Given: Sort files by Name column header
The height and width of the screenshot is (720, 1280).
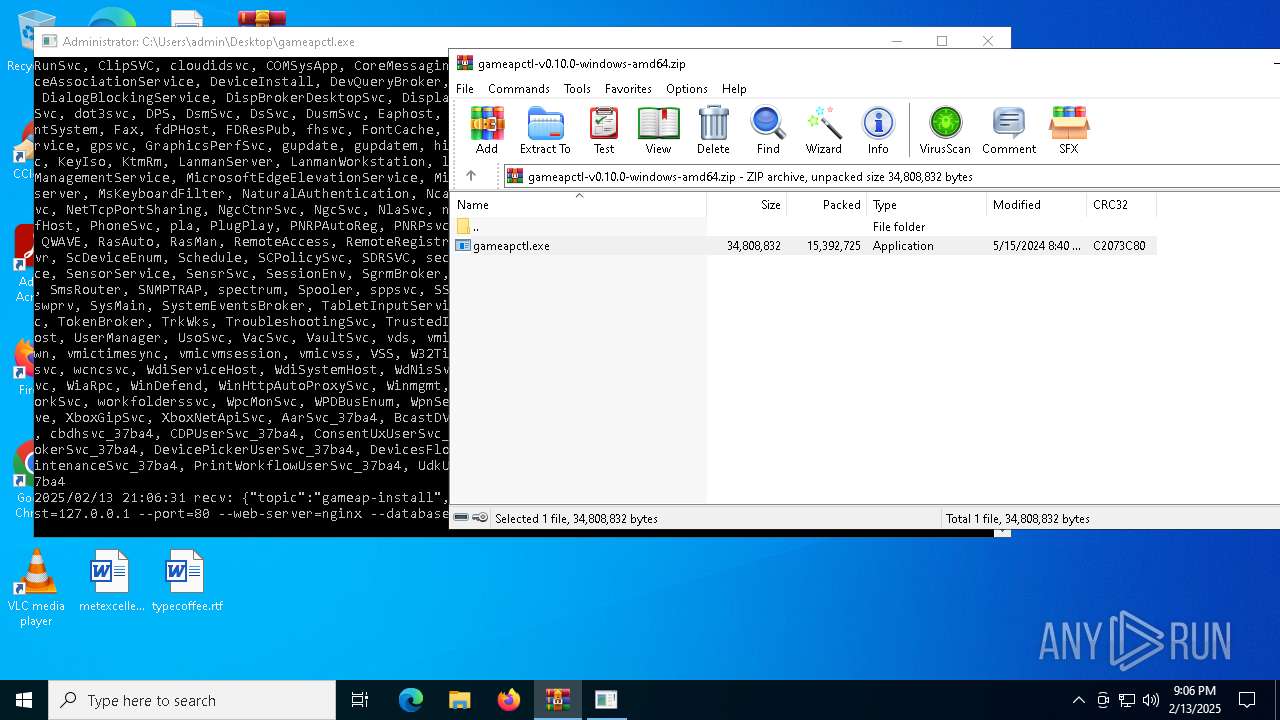Looking at the screenshot, I should 579,204.
